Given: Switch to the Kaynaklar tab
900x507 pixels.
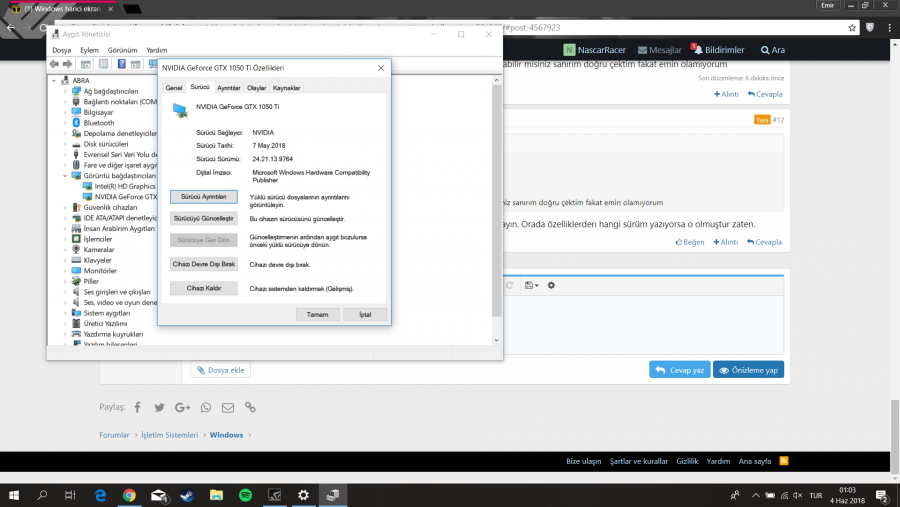Looking at the screenshot, I should 286,88.
